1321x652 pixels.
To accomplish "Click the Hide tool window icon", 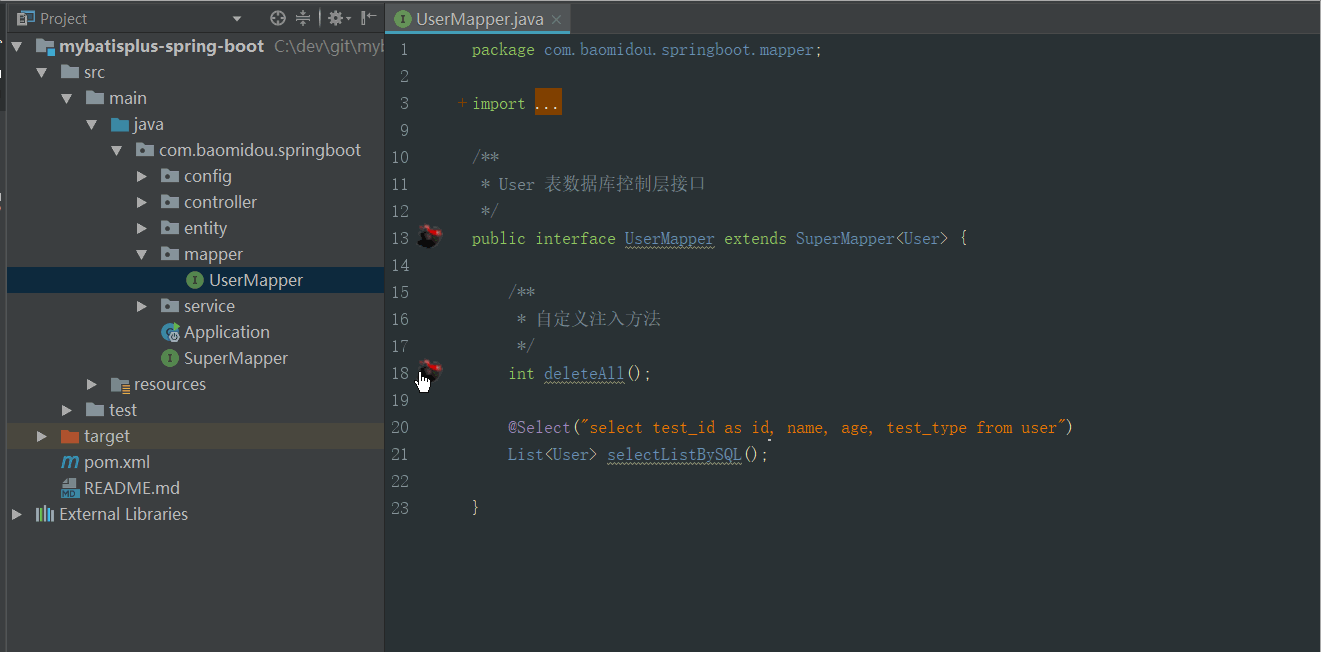I will (368, 17).
